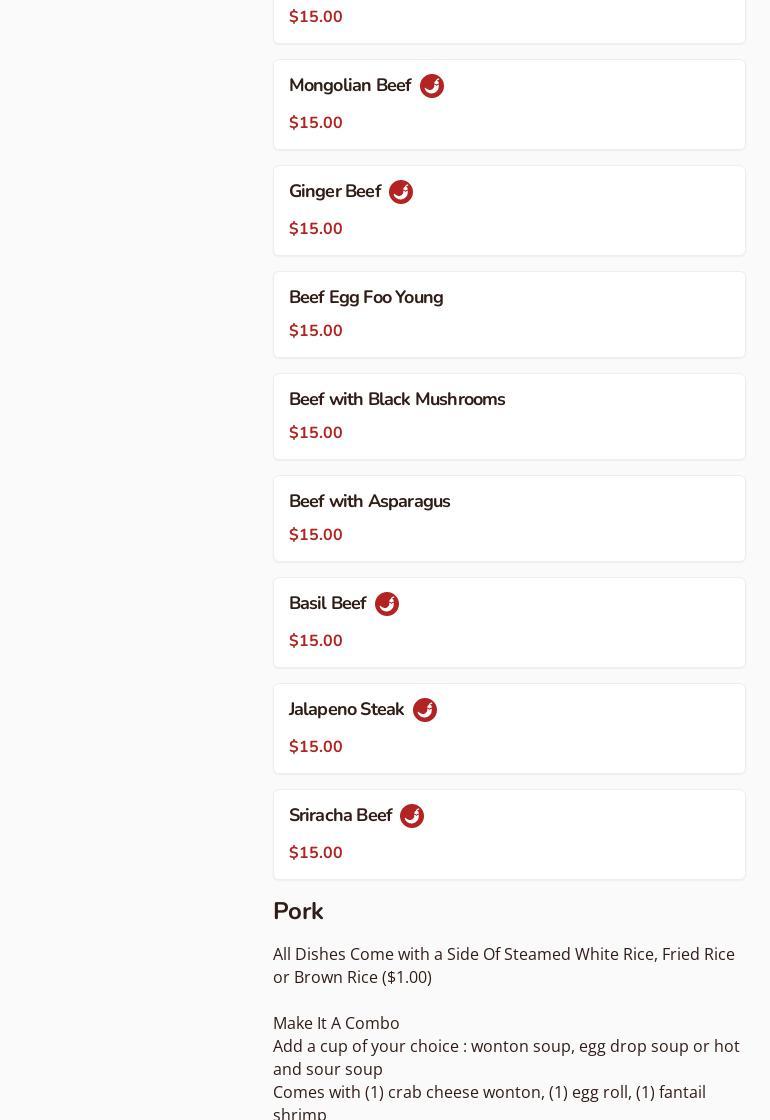Click the spicy icon beside Basil Beef
770x1120 pixels.
pos(387,604)
